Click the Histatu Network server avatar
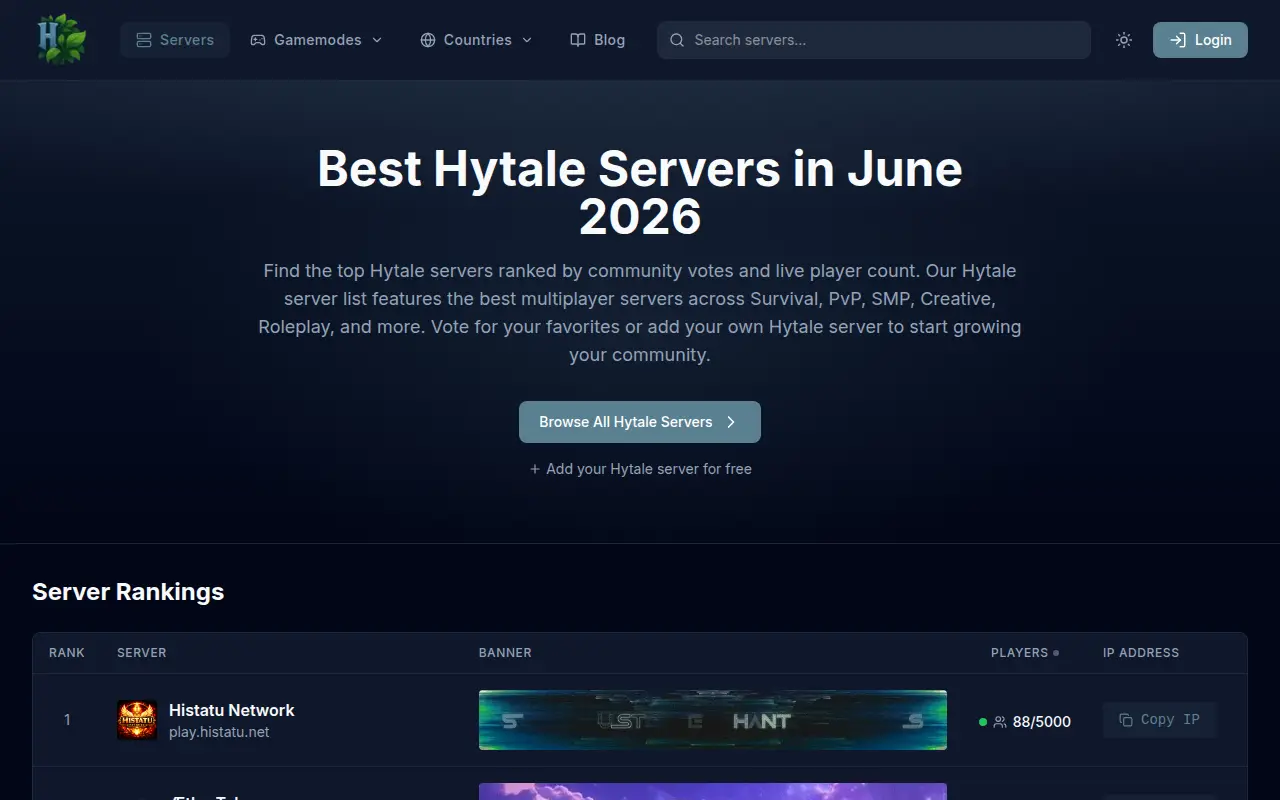 click(x=137, y=720)
